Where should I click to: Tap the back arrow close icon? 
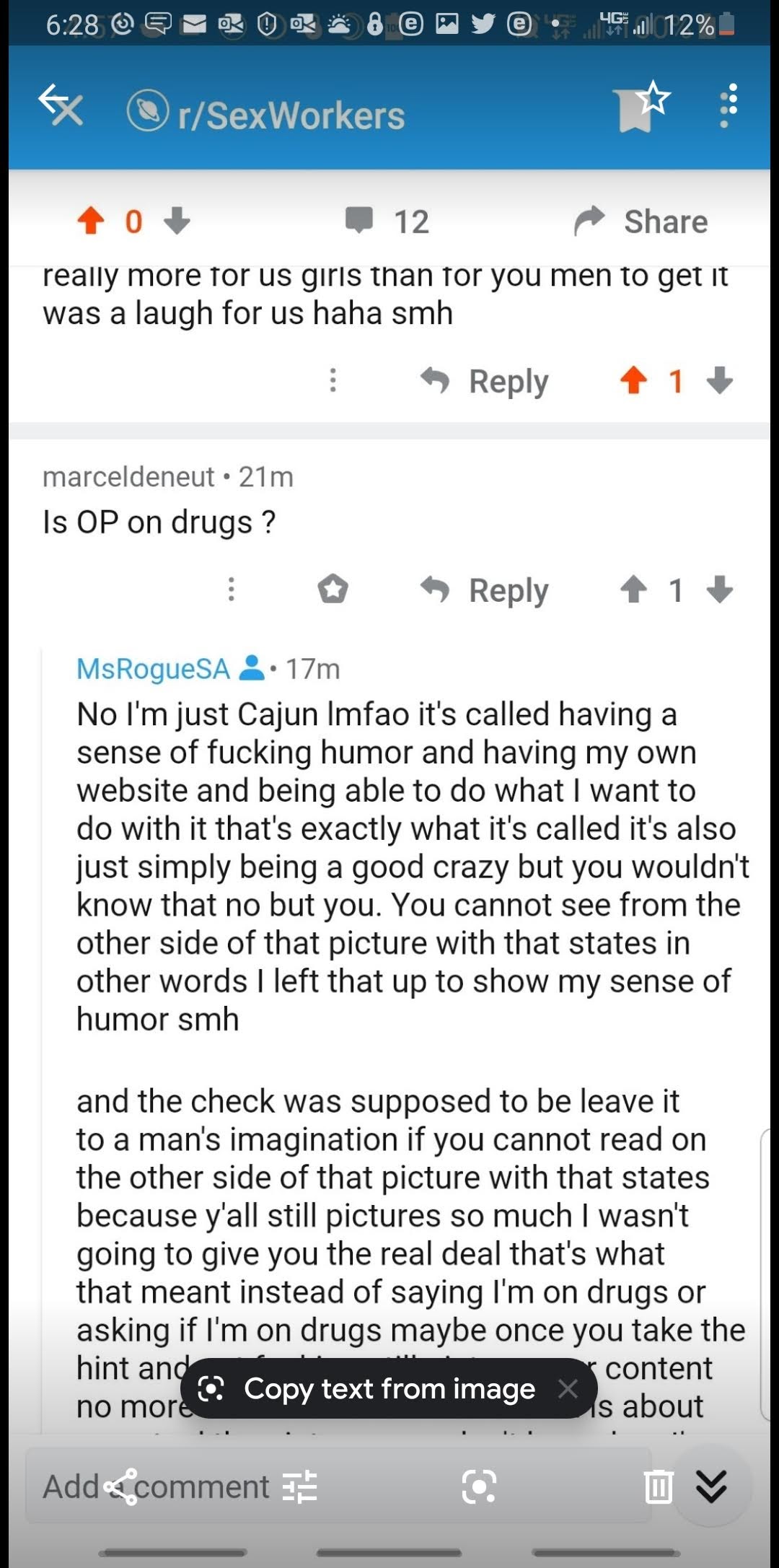61,105
